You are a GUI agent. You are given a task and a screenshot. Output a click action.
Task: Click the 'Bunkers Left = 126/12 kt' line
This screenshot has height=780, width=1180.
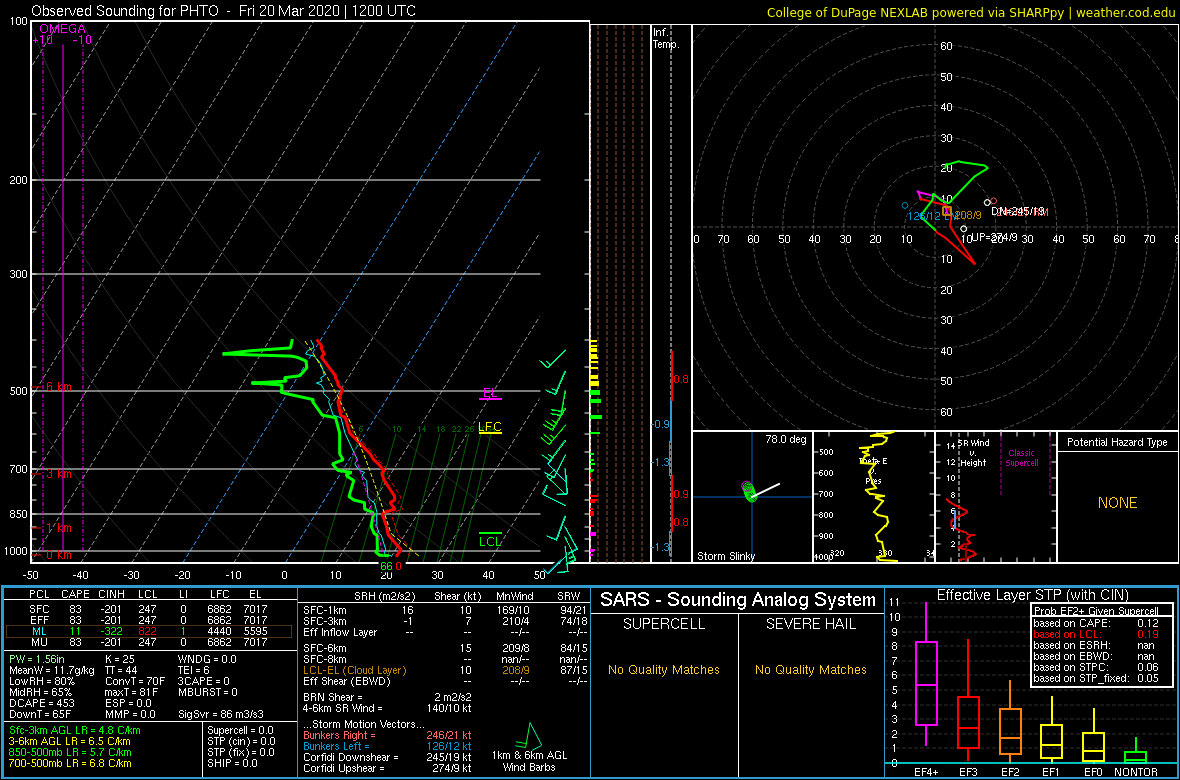388,747
